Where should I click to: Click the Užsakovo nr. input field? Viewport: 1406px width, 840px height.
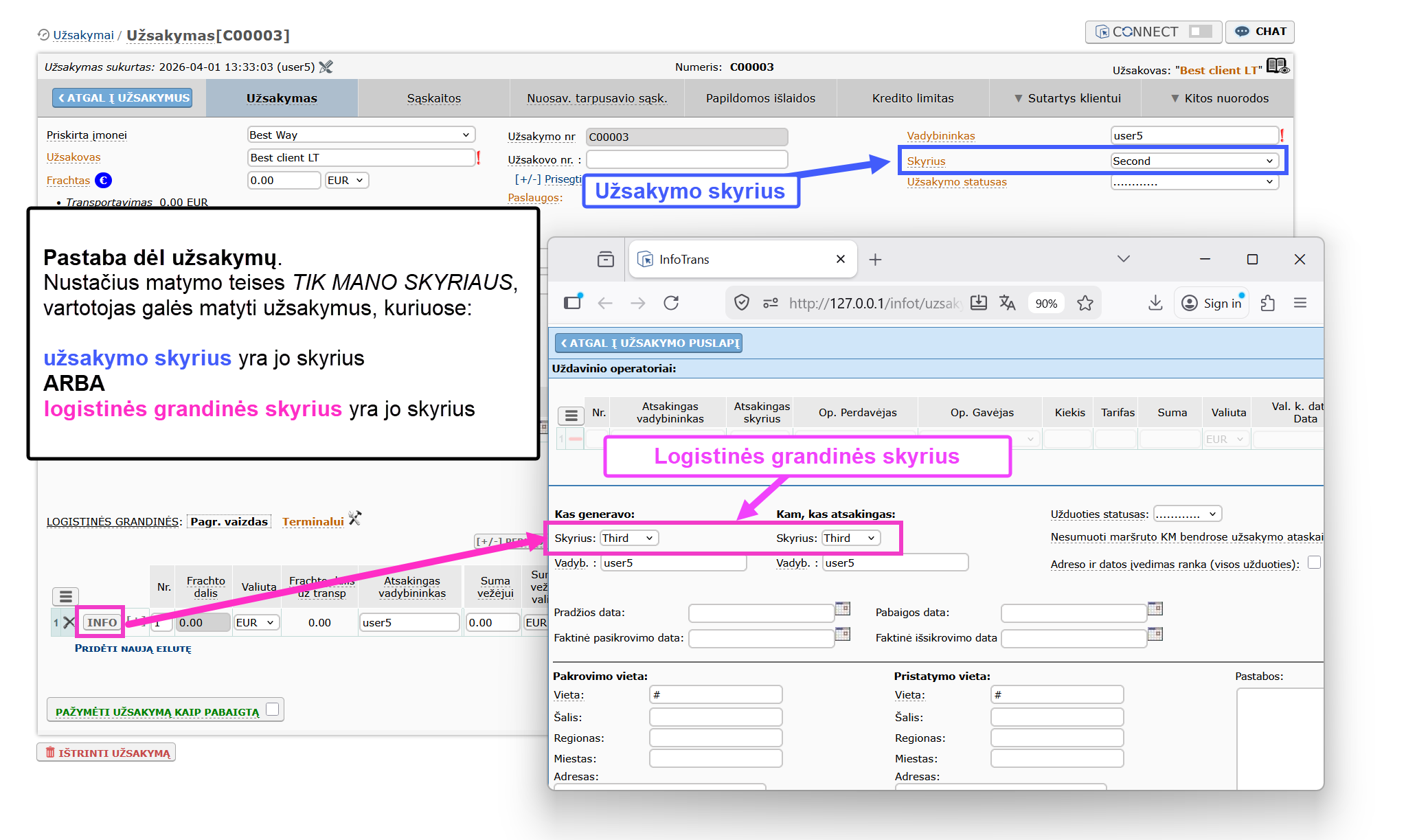click(x=687, y=159)
